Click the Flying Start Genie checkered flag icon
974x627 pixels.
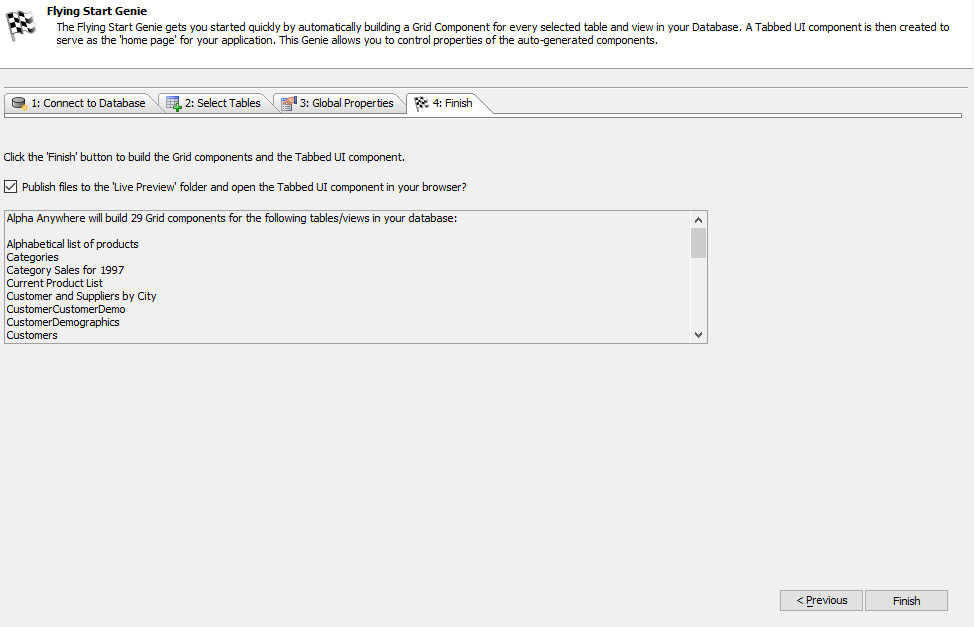20,25
